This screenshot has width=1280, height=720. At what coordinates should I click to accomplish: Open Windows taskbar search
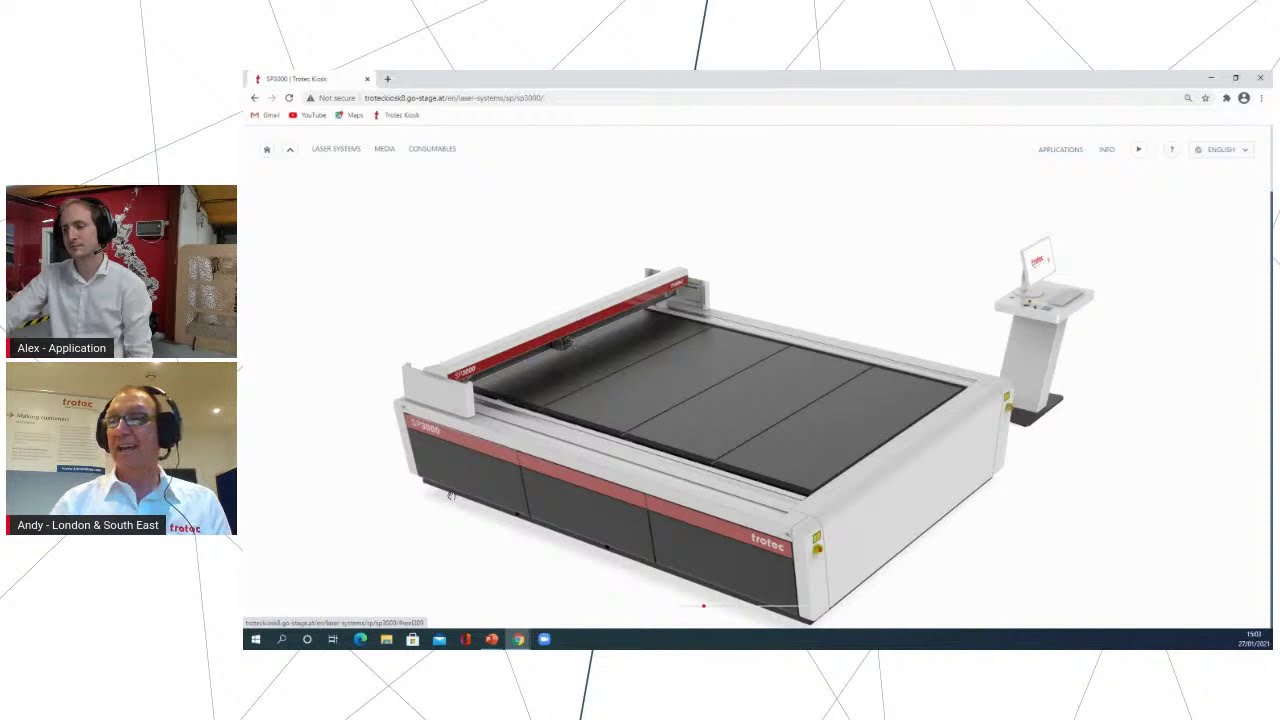pyautogui.click(x=282, y=639)
